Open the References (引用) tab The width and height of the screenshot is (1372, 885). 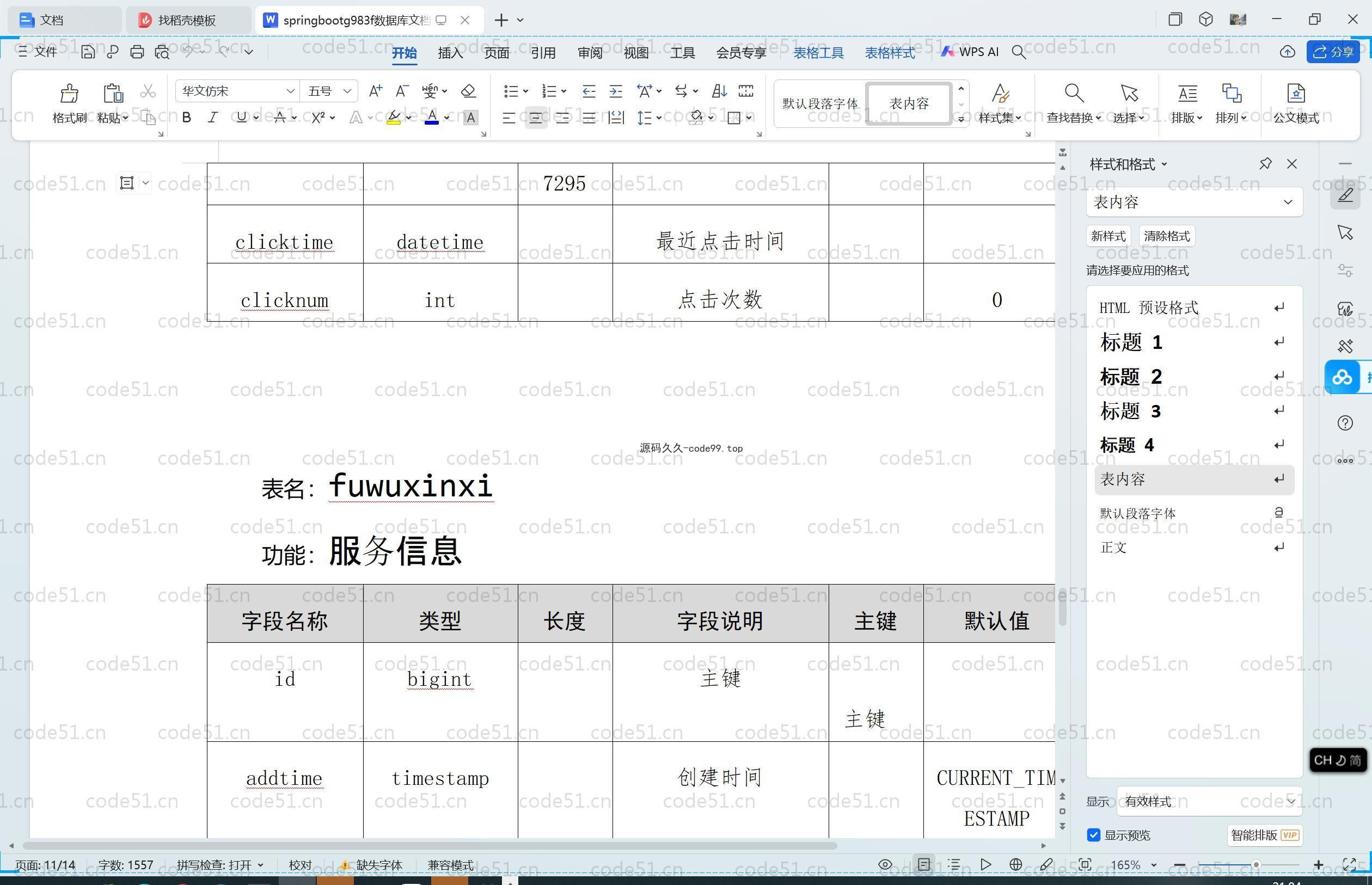pos(543,52)
